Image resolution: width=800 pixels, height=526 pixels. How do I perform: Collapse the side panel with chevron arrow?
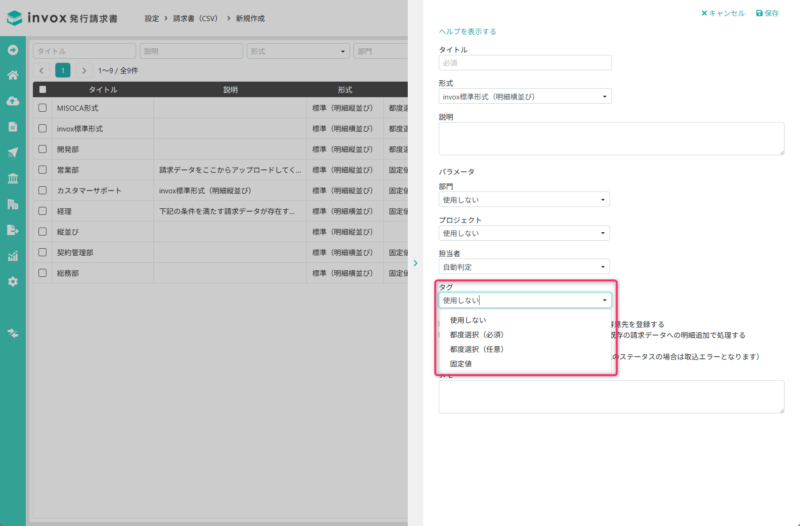click(415, 263)
